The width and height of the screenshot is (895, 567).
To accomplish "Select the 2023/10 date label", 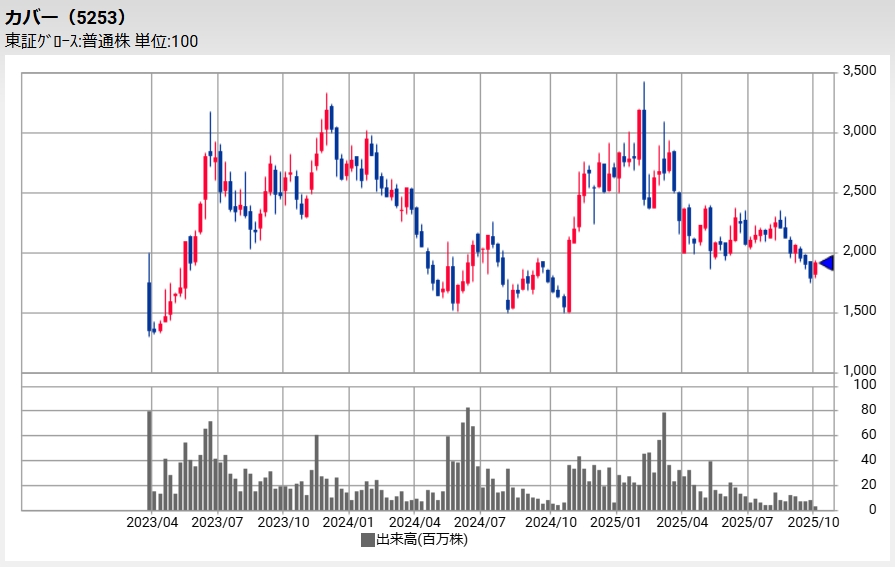I will [284, 522].
